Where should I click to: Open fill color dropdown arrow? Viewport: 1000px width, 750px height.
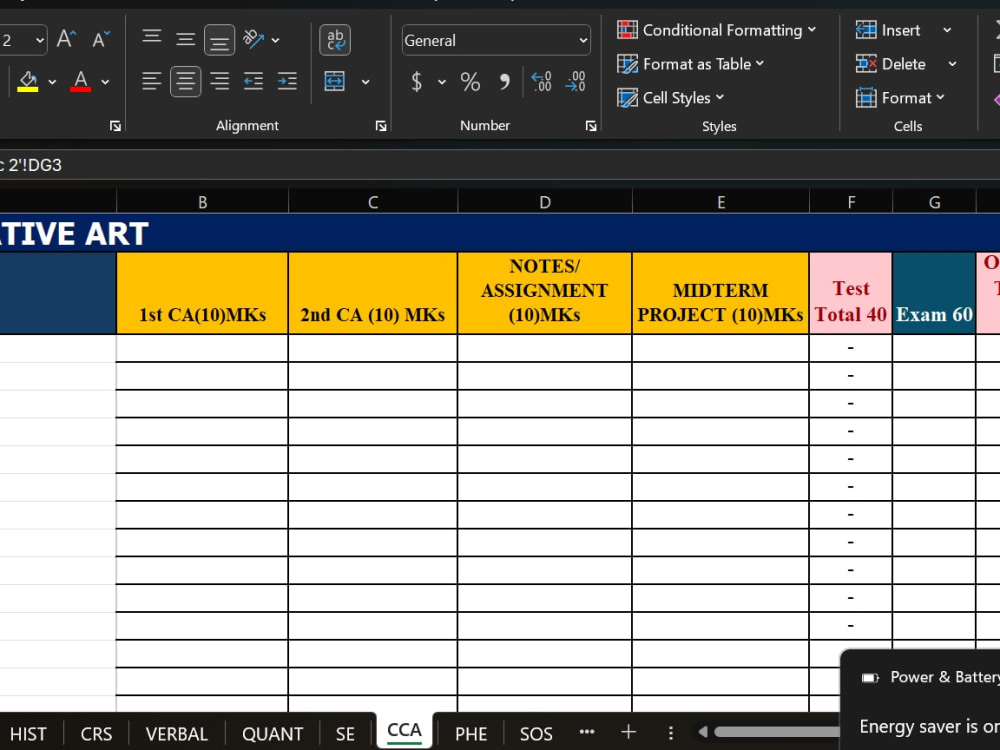tap(52, 82)
